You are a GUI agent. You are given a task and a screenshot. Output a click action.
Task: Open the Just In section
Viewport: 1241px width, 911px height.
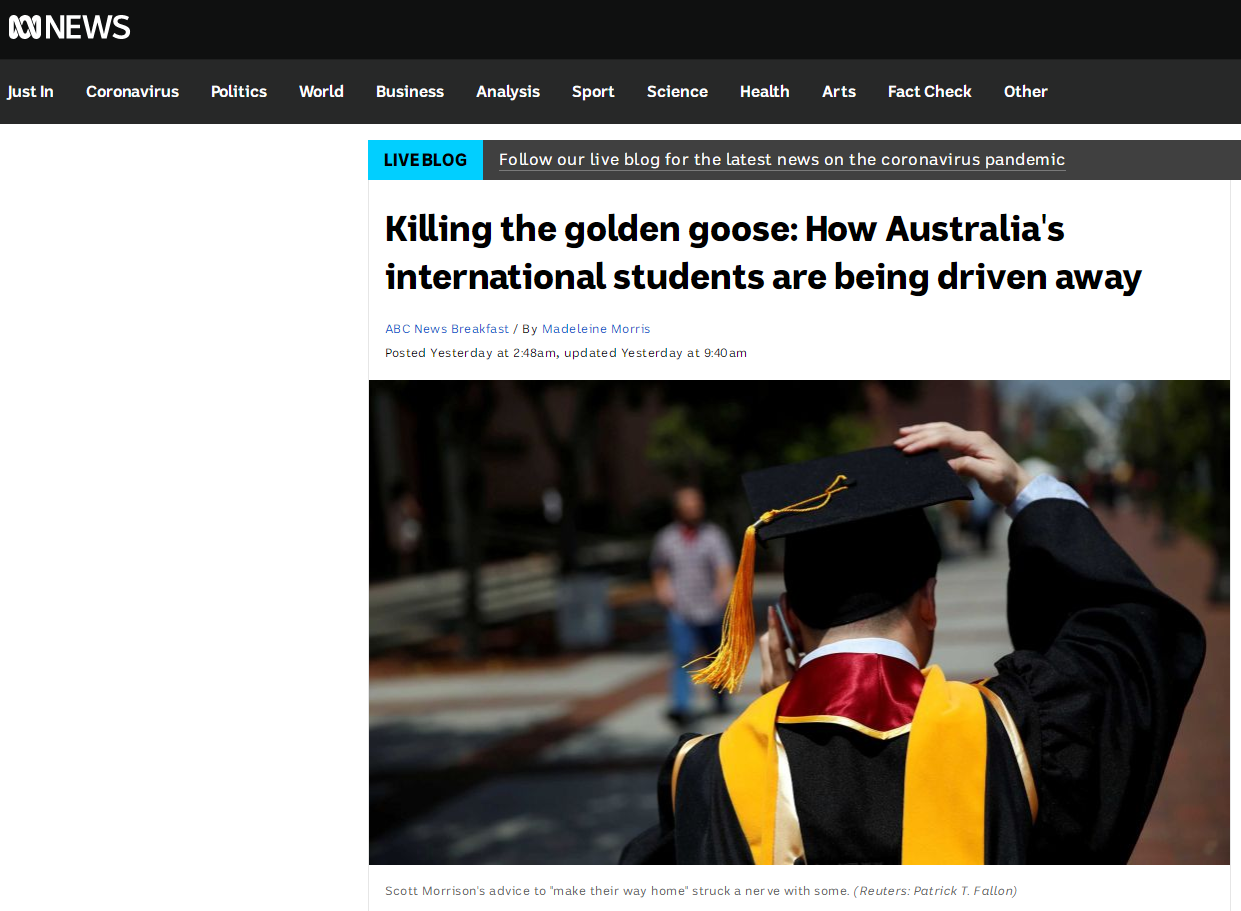click(x=30, y=91)
